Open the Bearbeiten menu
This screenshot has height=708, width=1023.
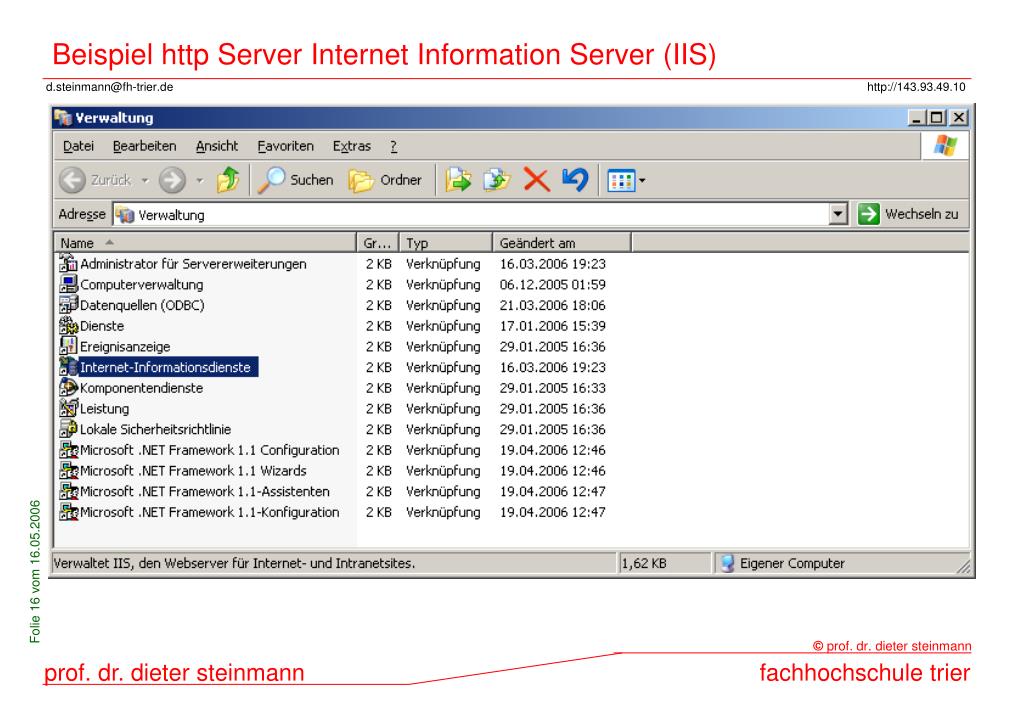144,146
